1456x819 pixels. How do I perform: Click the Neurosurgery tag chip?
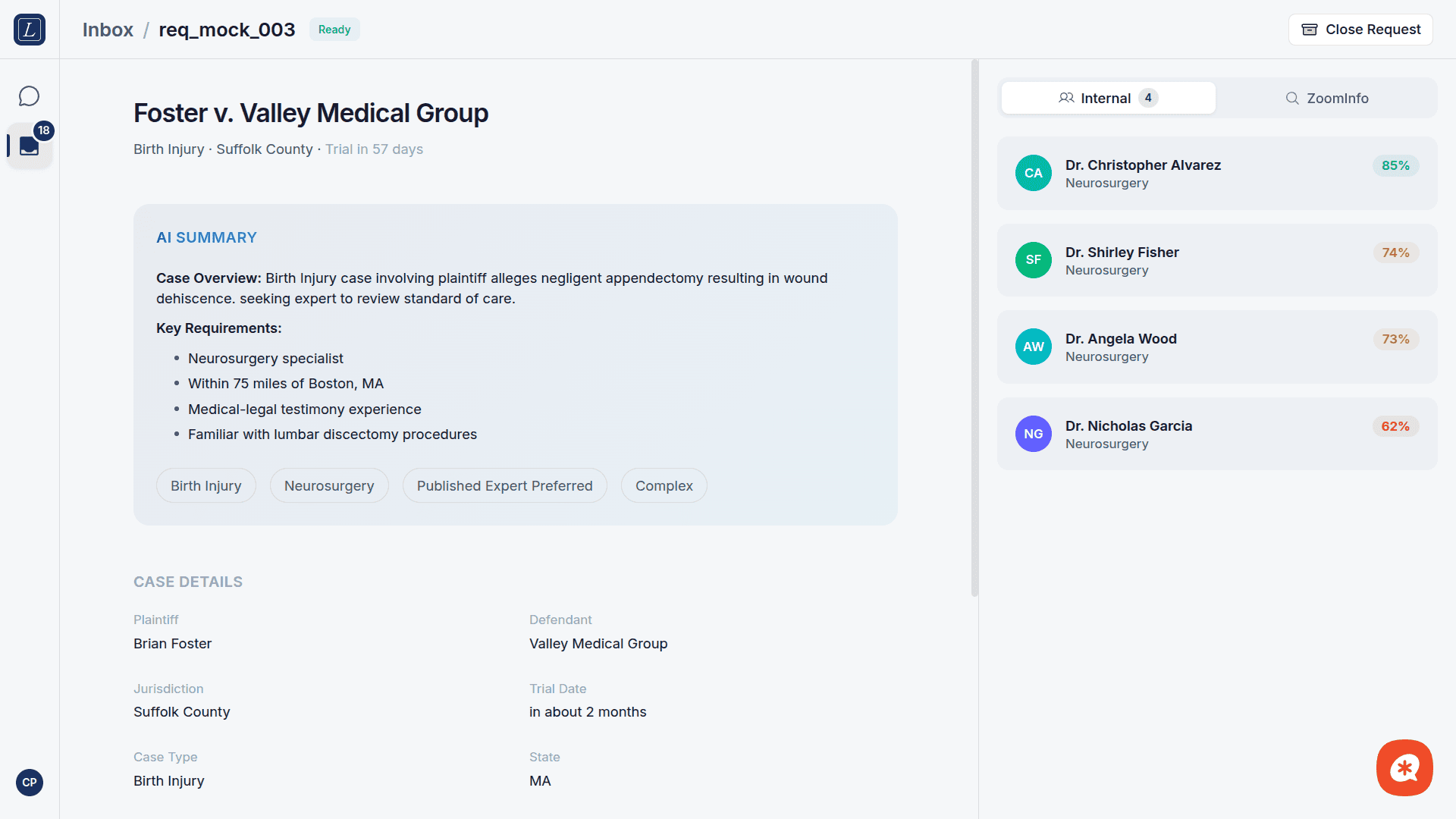[329, 486]
